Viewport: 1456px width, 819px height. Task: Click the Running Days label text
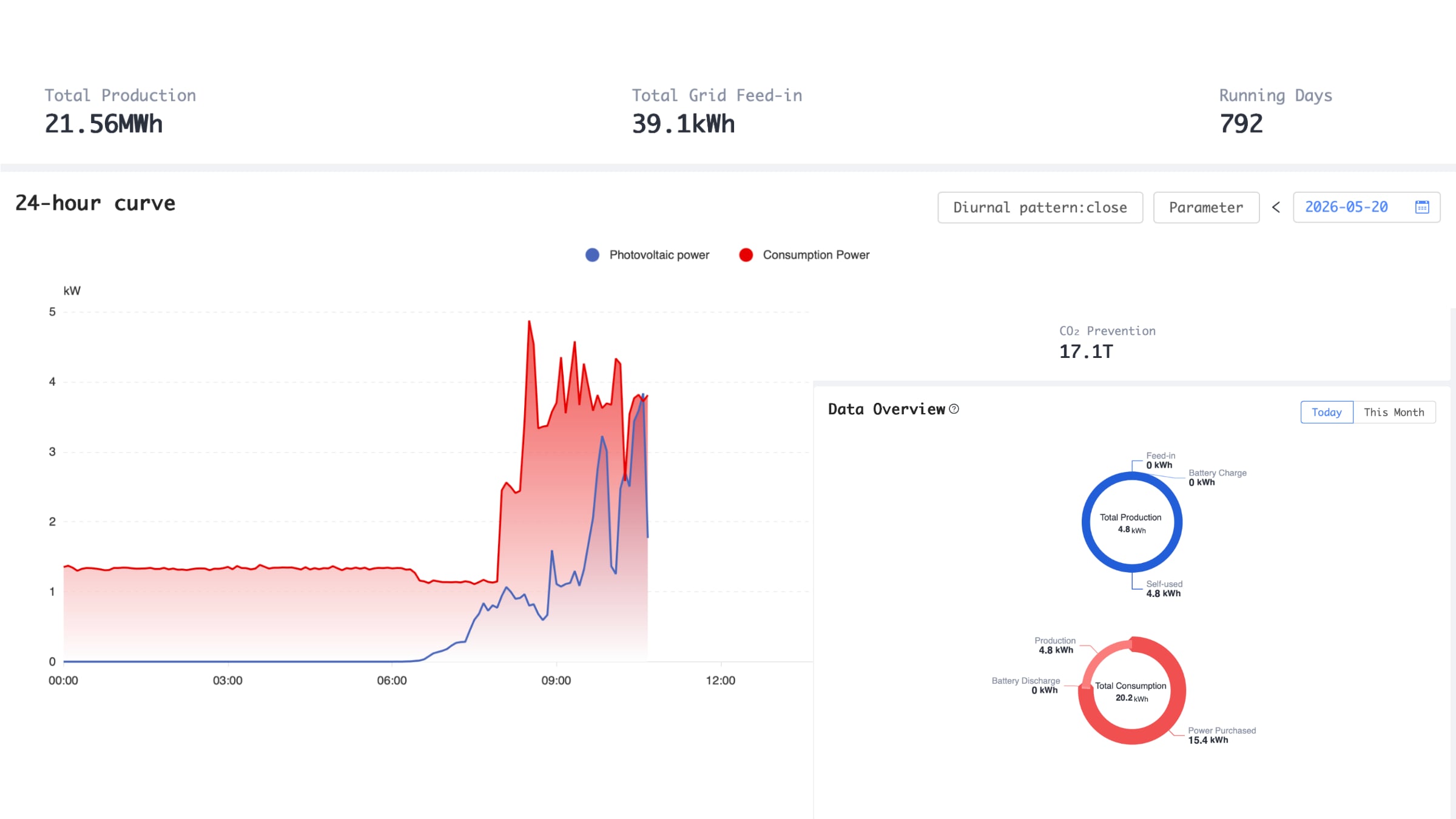pyautogui.click(x=1276, y=96)
